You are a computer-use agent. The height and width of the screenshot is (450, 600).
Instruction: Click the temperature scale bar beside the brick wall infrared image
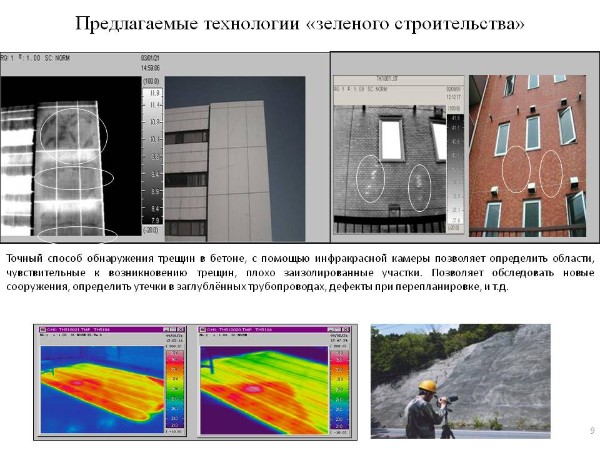455,169
